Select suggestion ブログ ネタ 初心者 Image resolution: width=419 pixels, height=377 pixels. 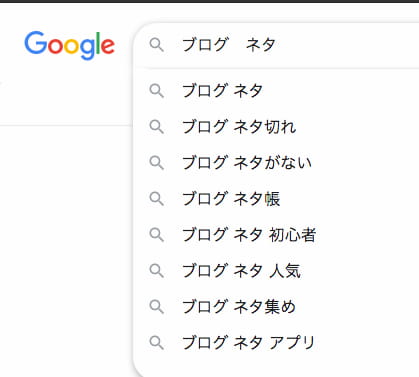click(276, 235)
